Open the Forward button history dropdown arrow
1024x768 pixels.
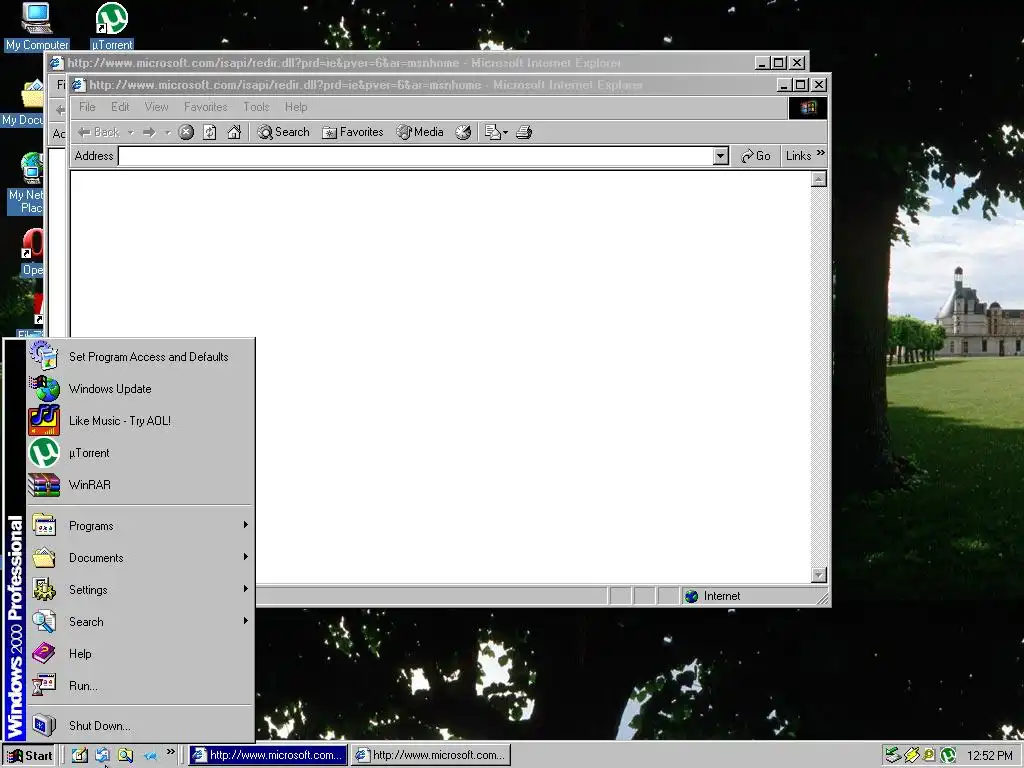168,133
